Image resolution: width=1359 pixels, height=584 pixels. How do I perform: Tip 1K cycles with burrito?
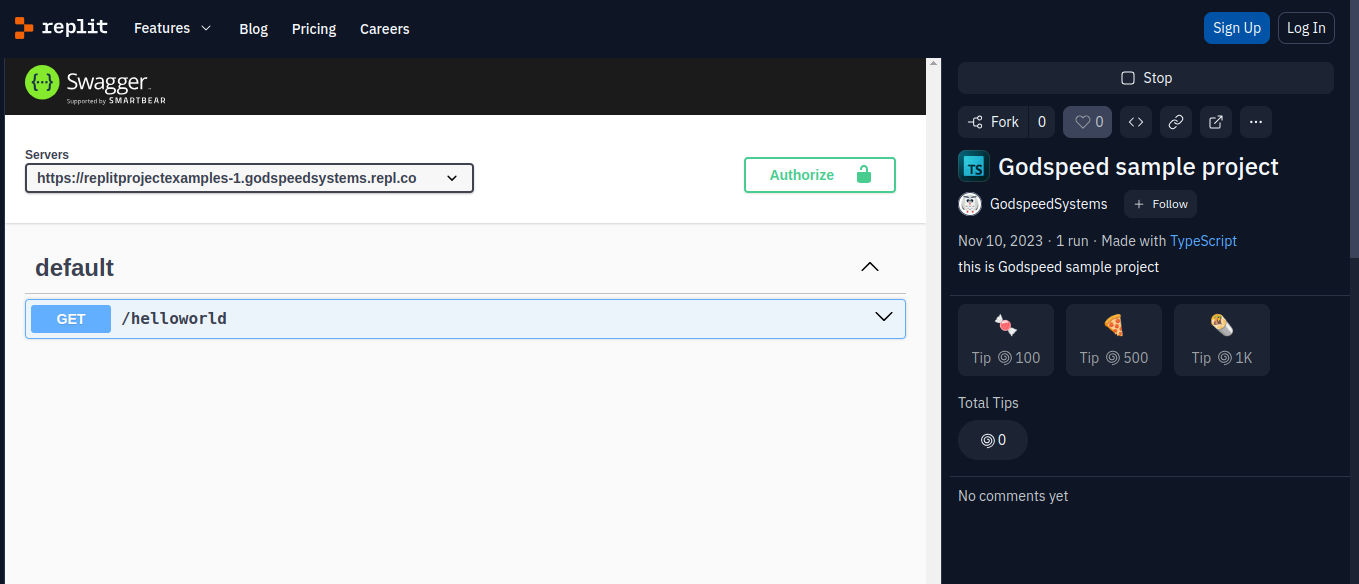[1222, 340]
